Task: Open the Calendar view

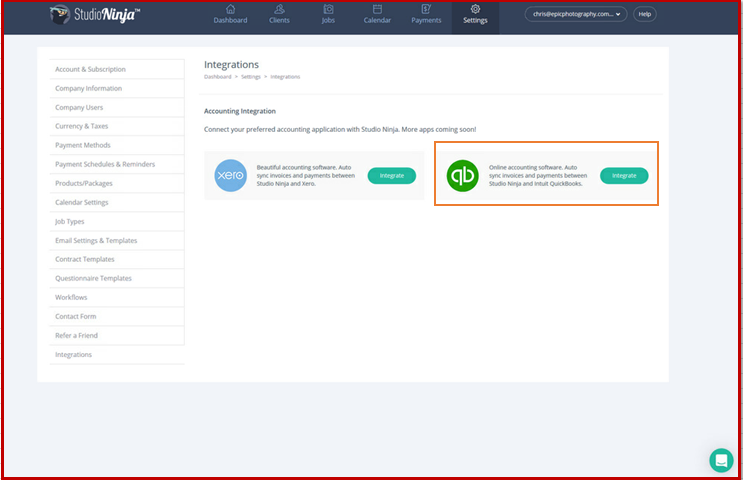Action: point(377,14)
